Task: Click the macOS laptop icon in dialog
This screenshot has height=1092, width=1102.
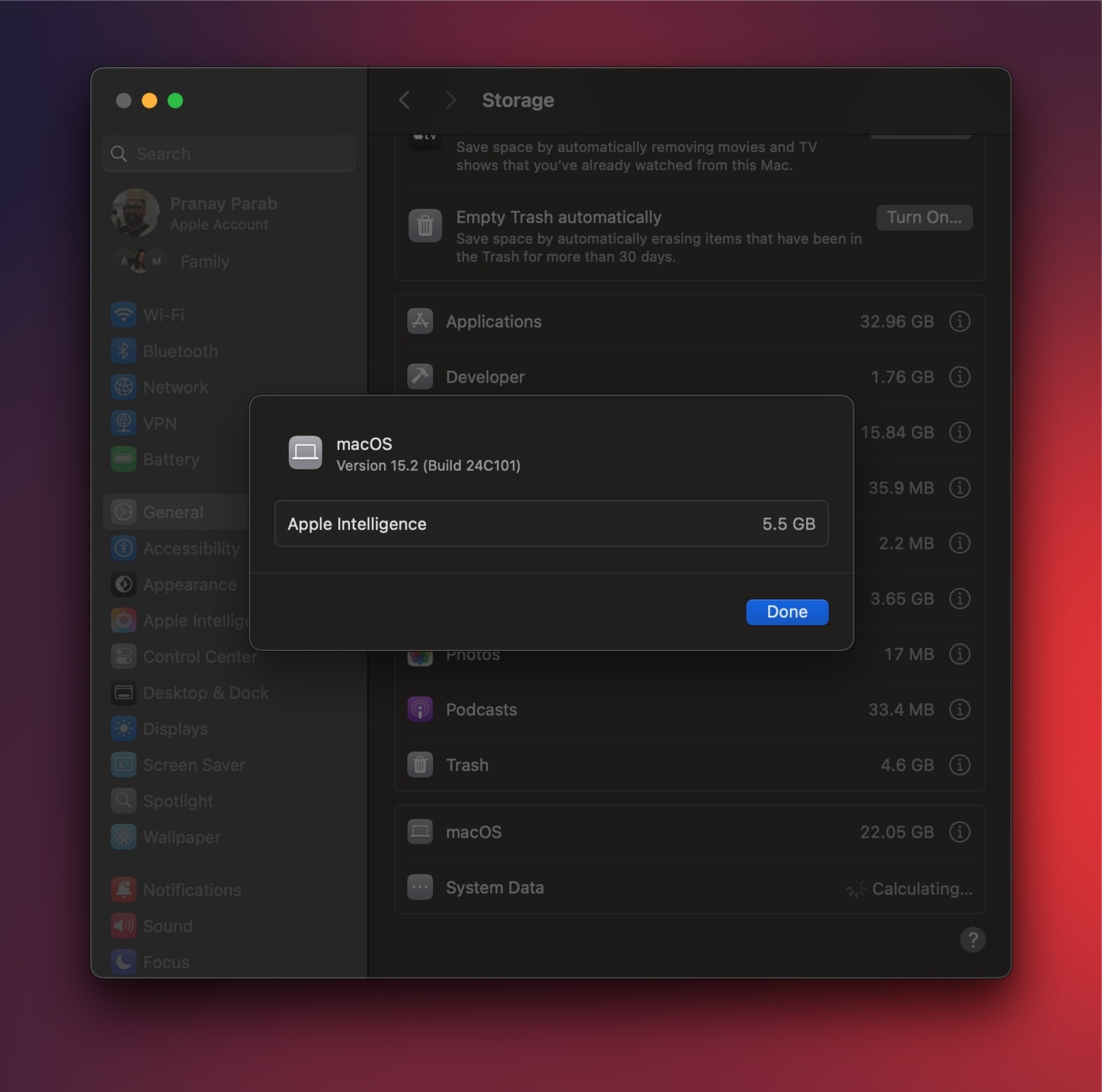Action: coord(305,453)
